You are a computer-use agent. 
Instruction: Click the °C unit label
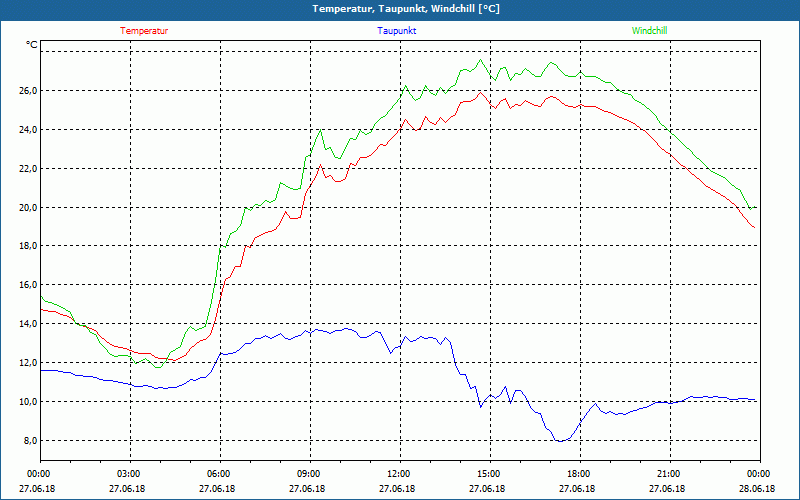32,45
